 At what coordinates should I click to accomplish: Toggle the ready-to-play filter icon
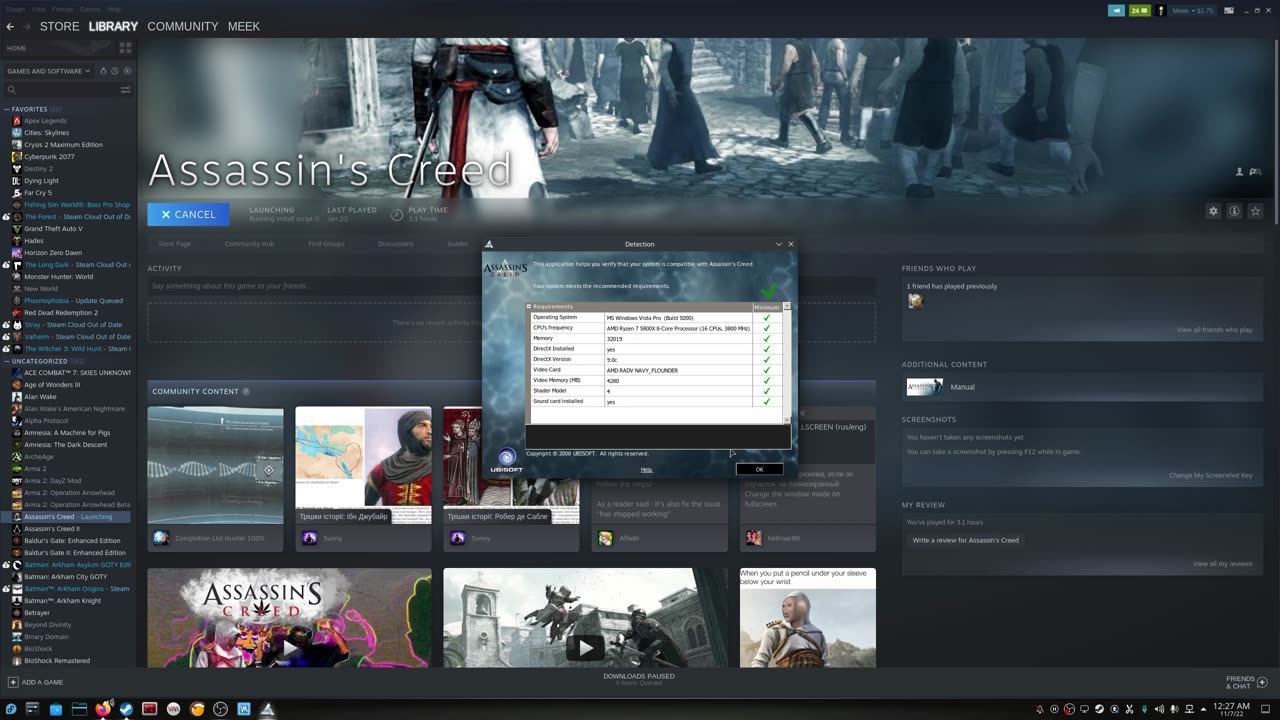pos(127,71)
